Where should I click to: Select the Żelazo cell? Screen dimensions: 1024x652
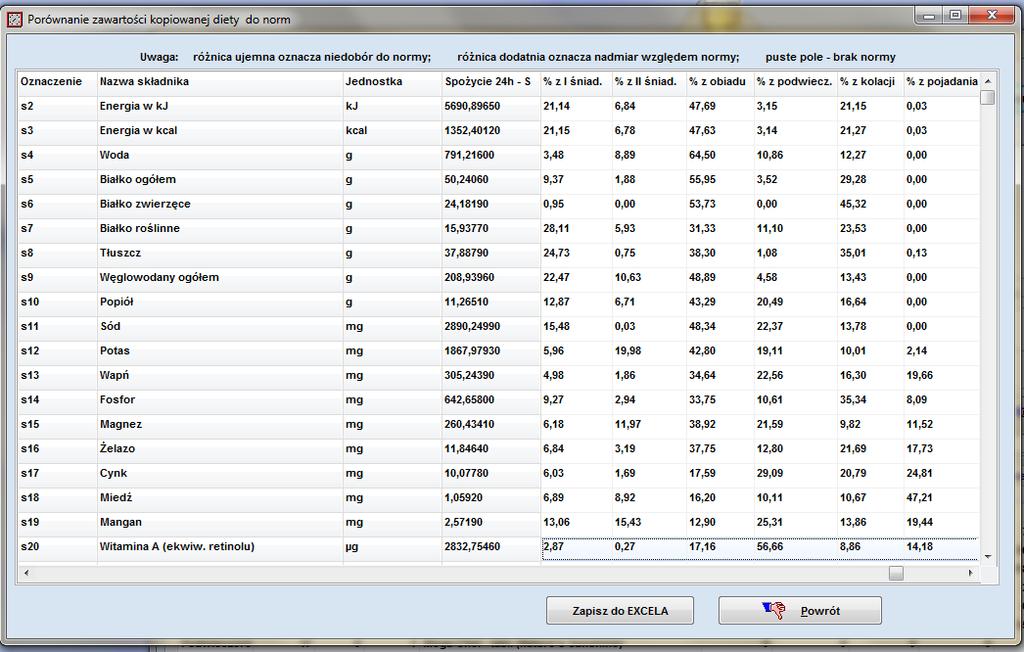(220, 449)
